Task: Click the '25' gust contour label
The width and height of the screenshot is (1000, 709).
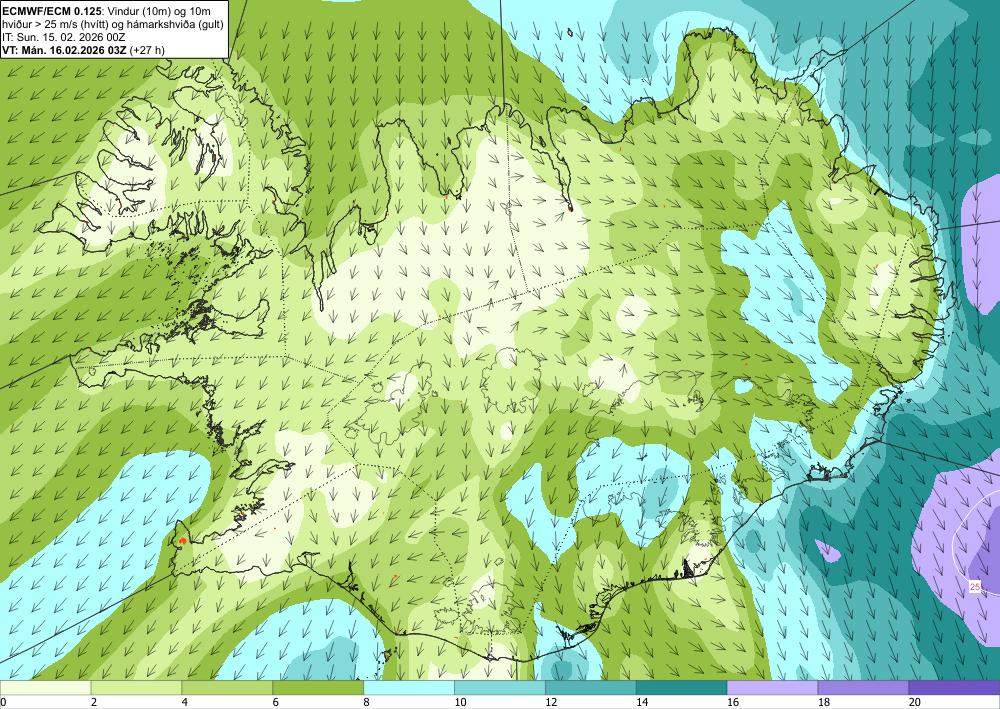Action: [975, 587]
